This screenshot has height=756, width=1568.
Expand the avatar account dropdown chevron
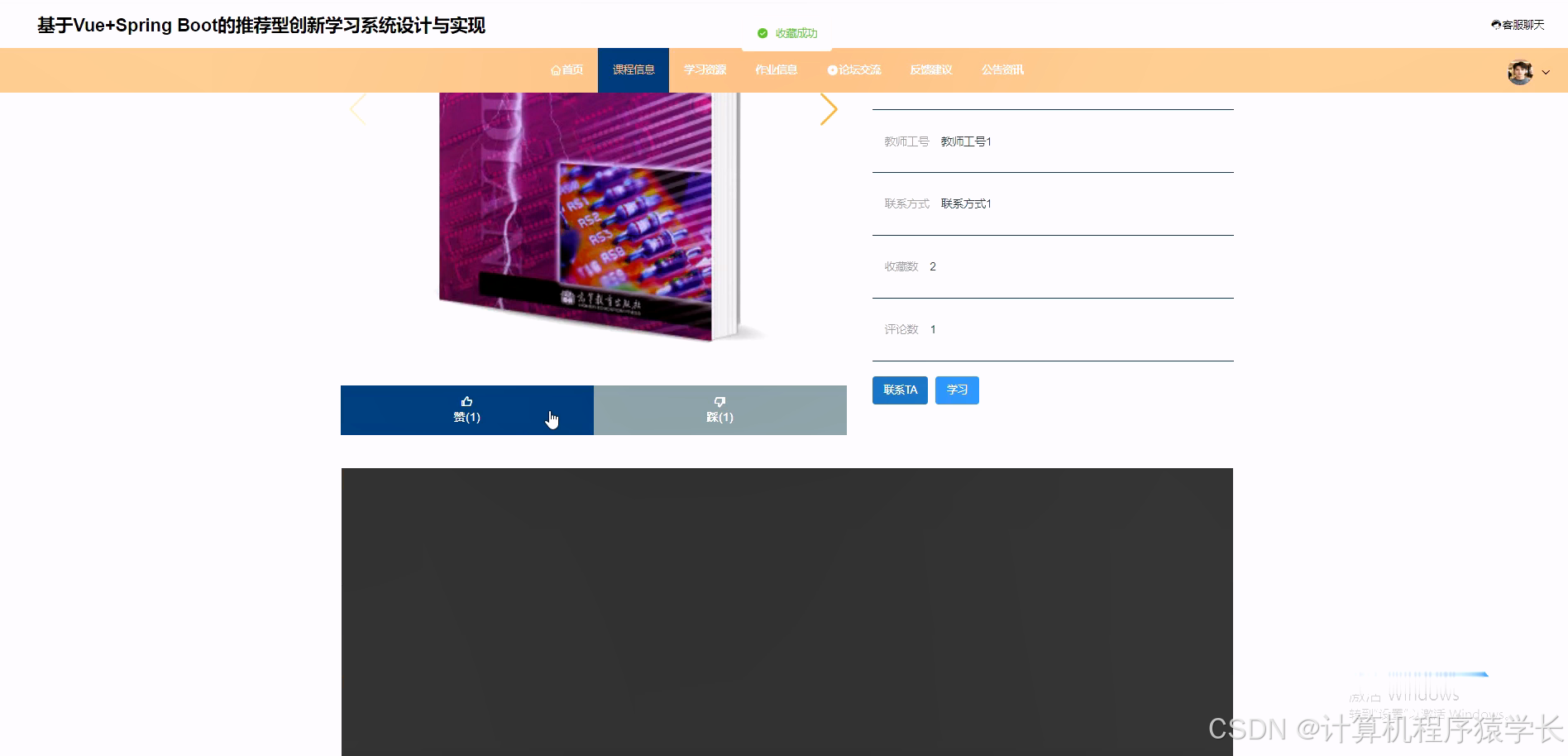(1545, 73)
